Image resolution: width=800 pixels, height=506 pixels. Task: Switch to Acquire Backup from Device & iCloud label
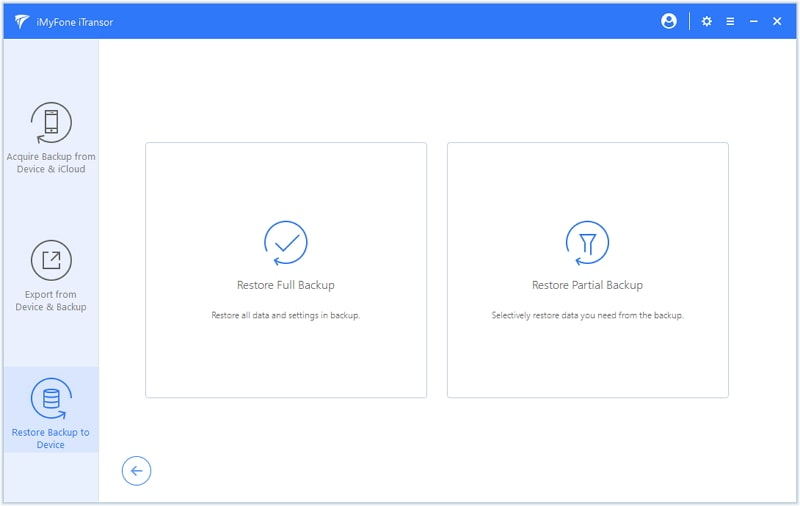51,163
